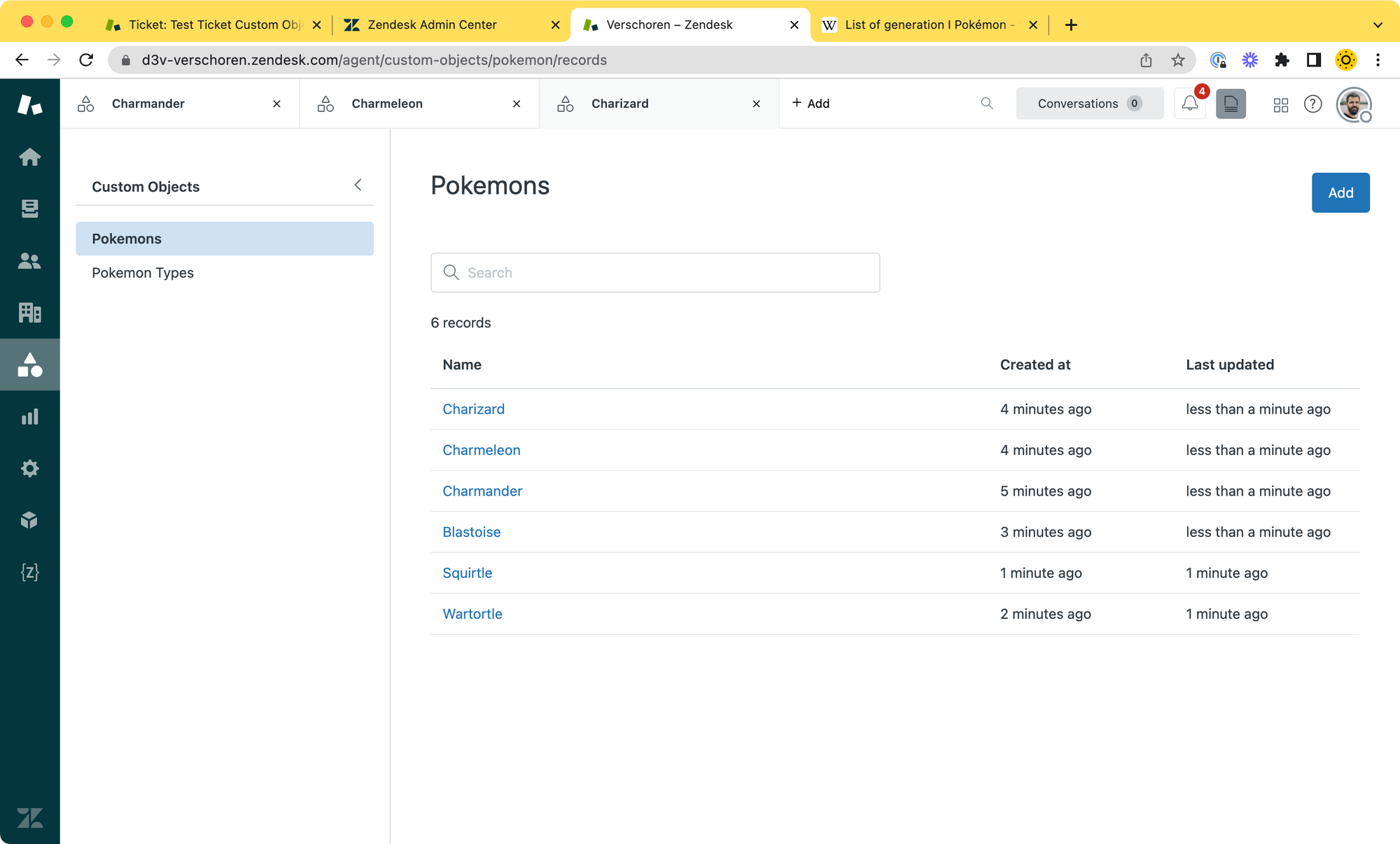Select Pokemon Types in sidebar
This screenshot has width=1400, height=844.
coord(143,273)
